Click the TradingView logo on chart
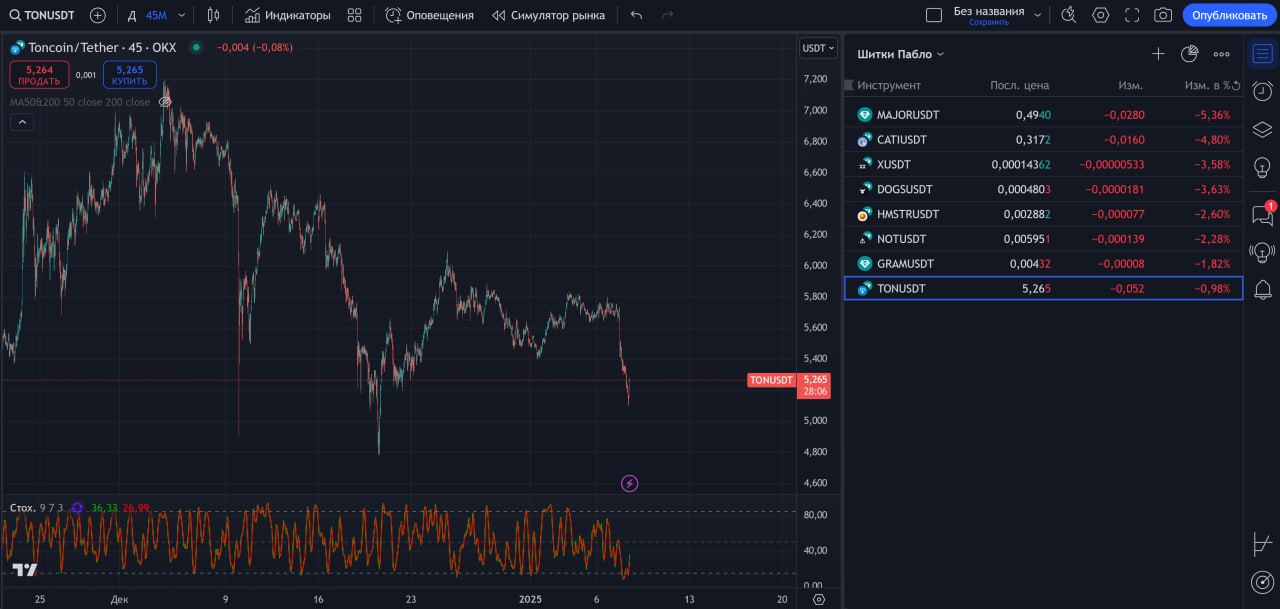 click(25, 570)
